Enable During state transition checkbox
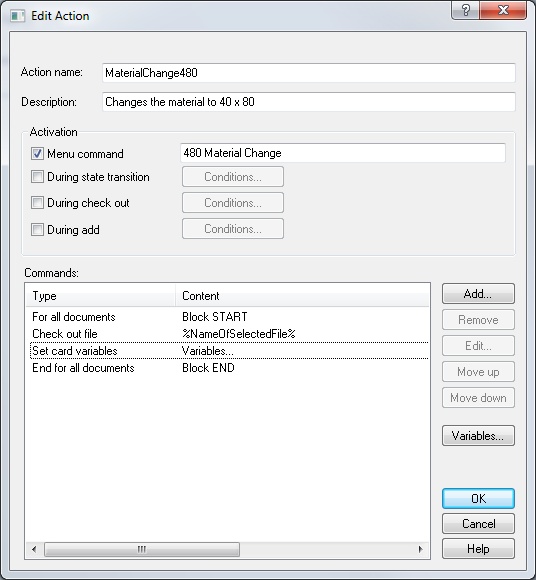The width and height of the screenshot is (536, 580). (37, 177)
